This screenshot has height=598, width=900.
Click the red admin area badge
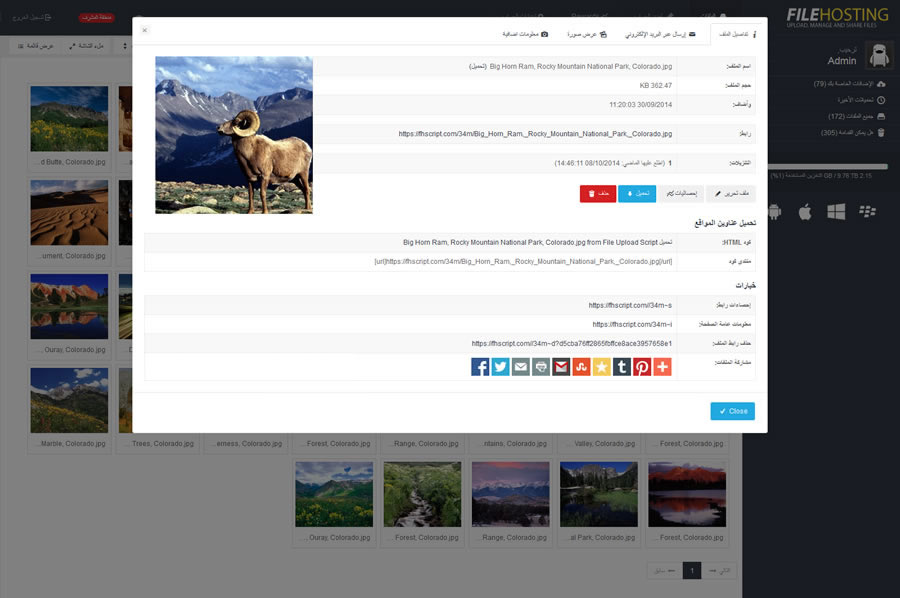click(96, 17)
